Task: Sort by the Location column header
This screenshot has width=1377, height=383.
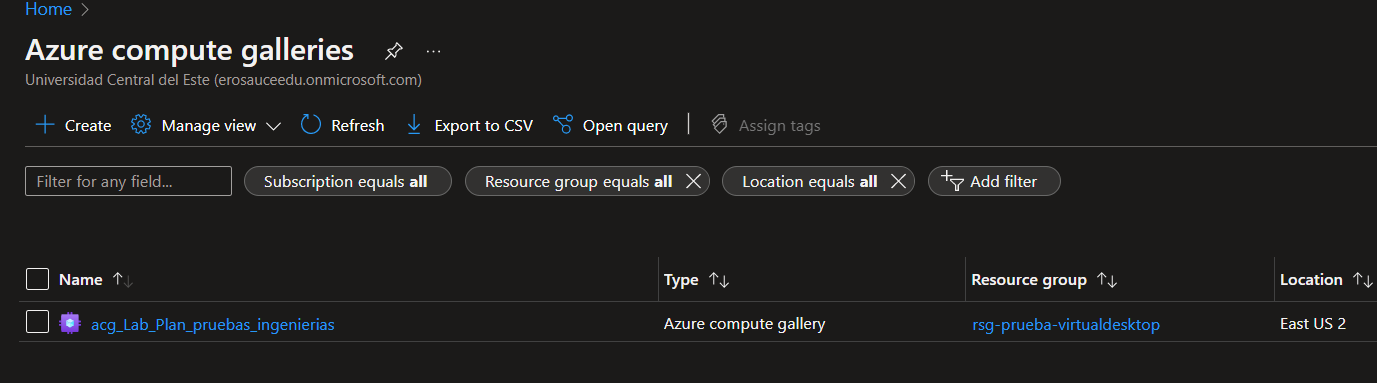Action: [1311, 280]
